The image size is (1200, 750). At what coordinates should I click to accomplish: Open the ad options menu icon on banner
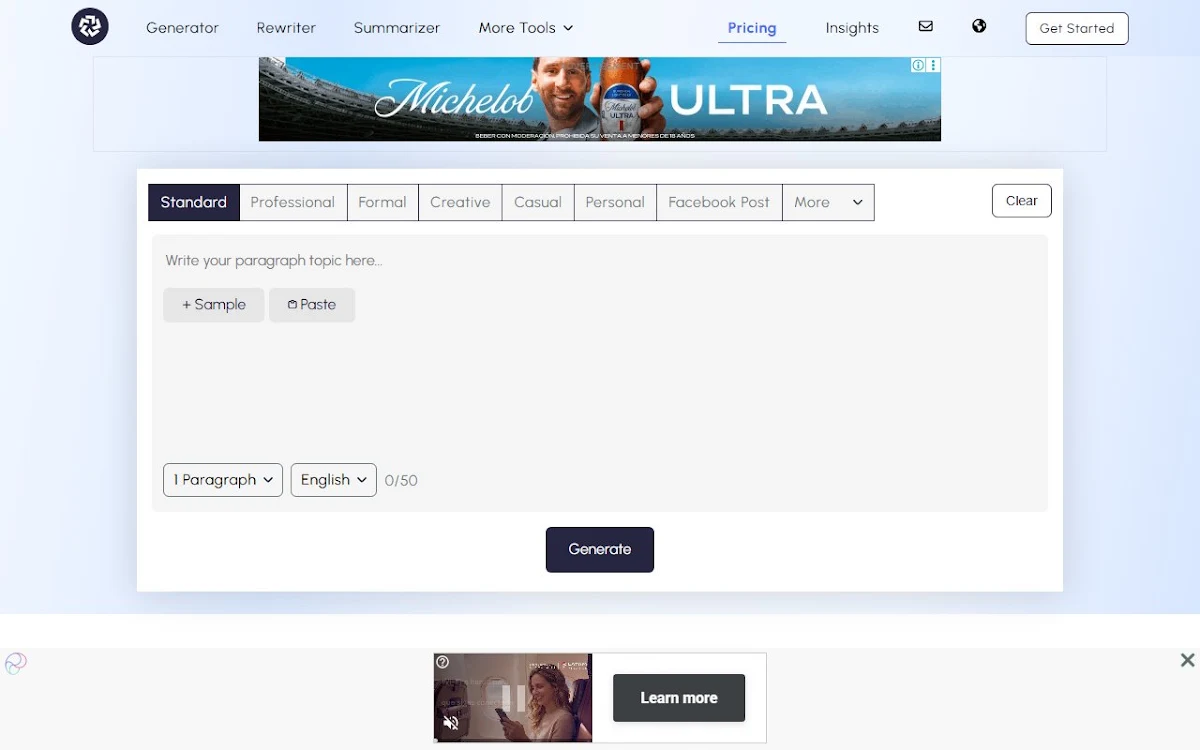[933, 65]
